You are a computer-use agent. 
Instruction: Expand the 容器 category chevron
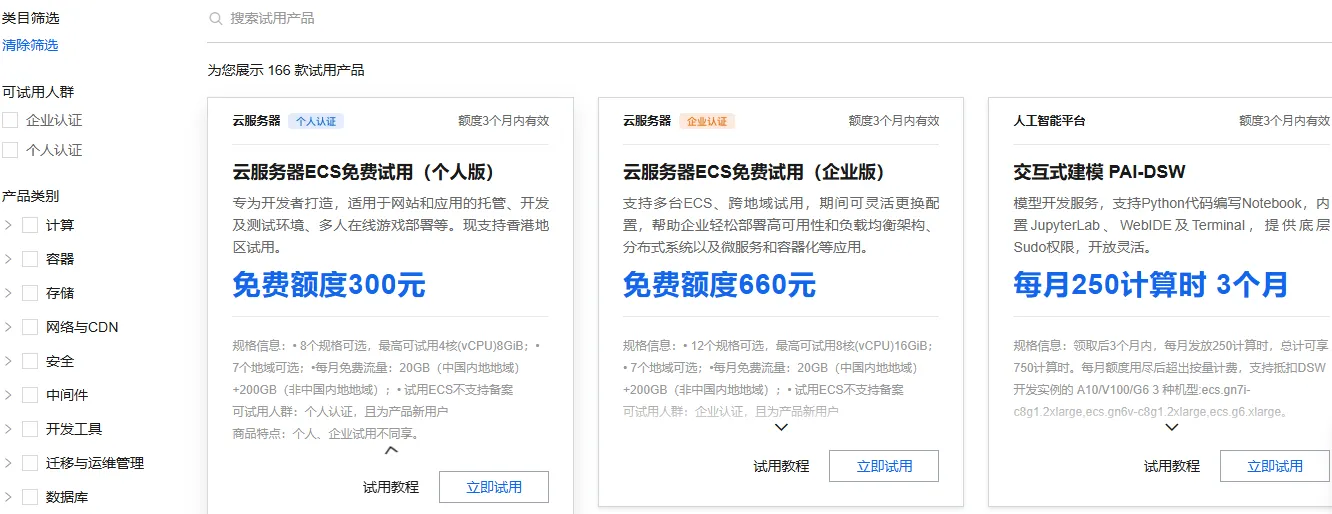pyautogui.click(x=8, y=259)
